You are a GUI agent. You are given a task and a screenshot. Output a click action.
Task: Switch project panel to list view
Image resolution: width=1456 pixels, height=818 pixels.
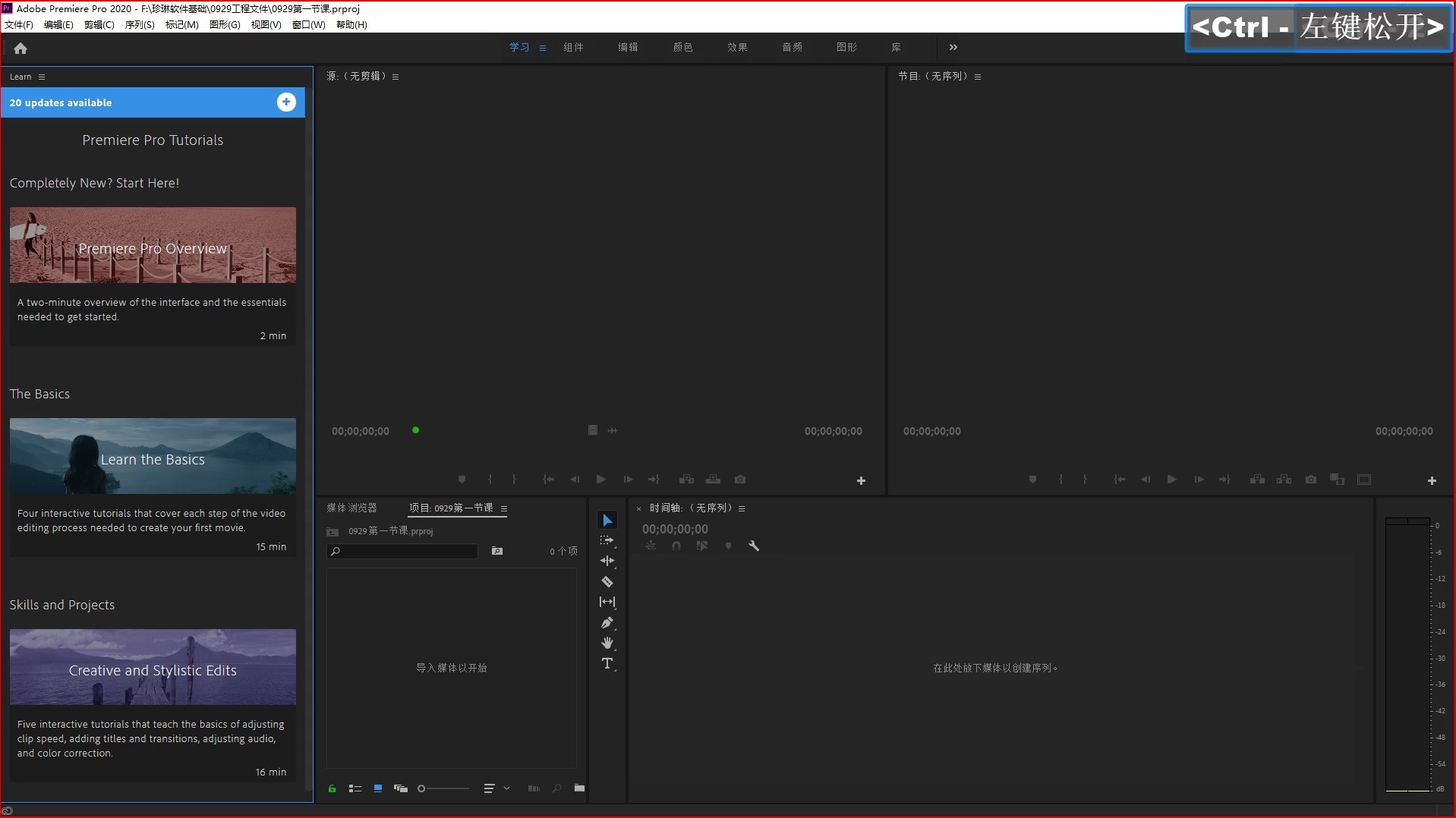click(x=355, y=788)
